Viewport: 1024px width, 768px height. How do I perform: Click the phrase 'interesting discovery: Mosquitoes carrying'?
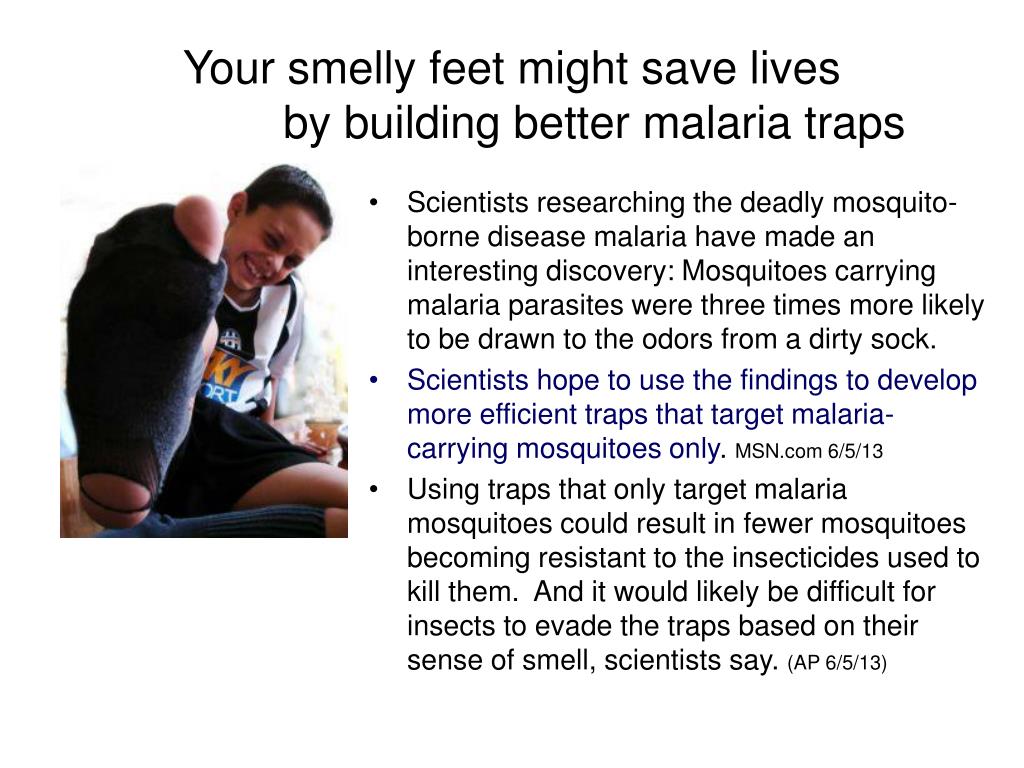point(671,271)
